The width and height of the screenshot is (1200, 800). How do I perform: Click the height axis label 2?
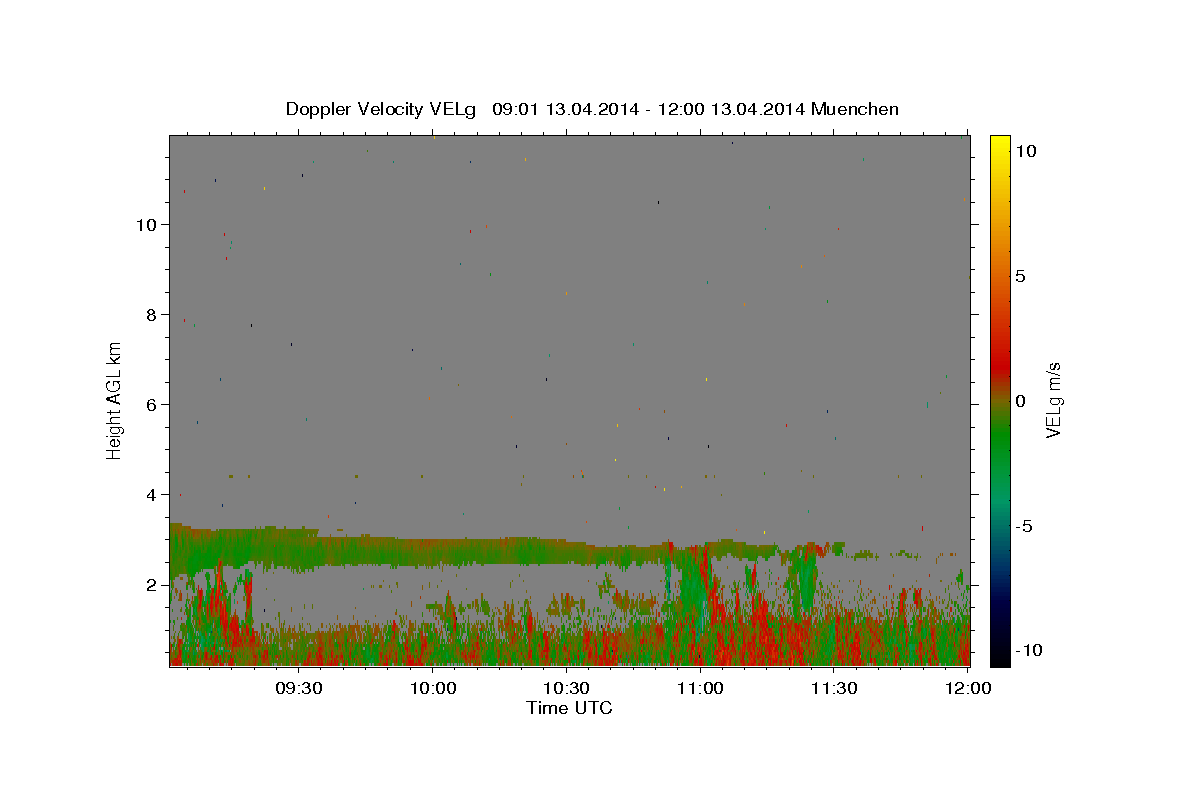[x=154, y=585]
